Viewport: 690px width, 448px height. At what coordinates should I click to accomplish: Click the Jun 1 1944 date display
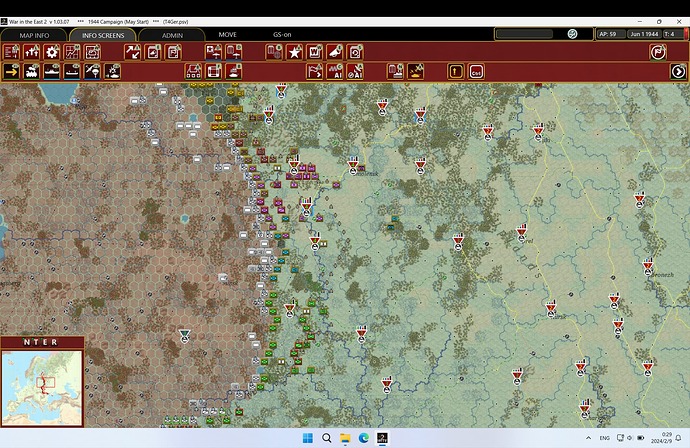point(644,34)
